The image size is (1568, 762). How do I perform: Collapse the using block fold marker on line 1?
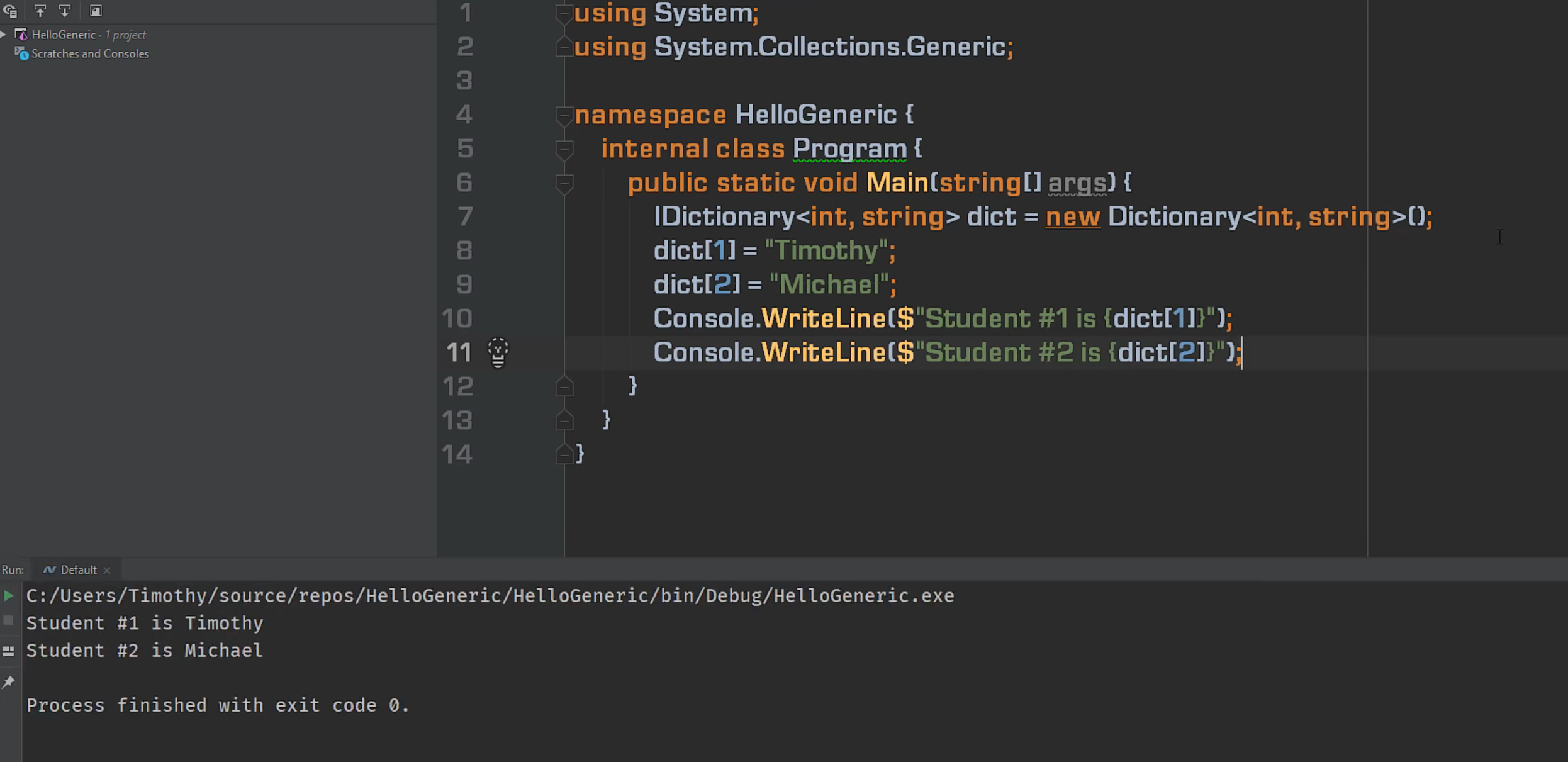pyautogui.click(x=564, y=14)
